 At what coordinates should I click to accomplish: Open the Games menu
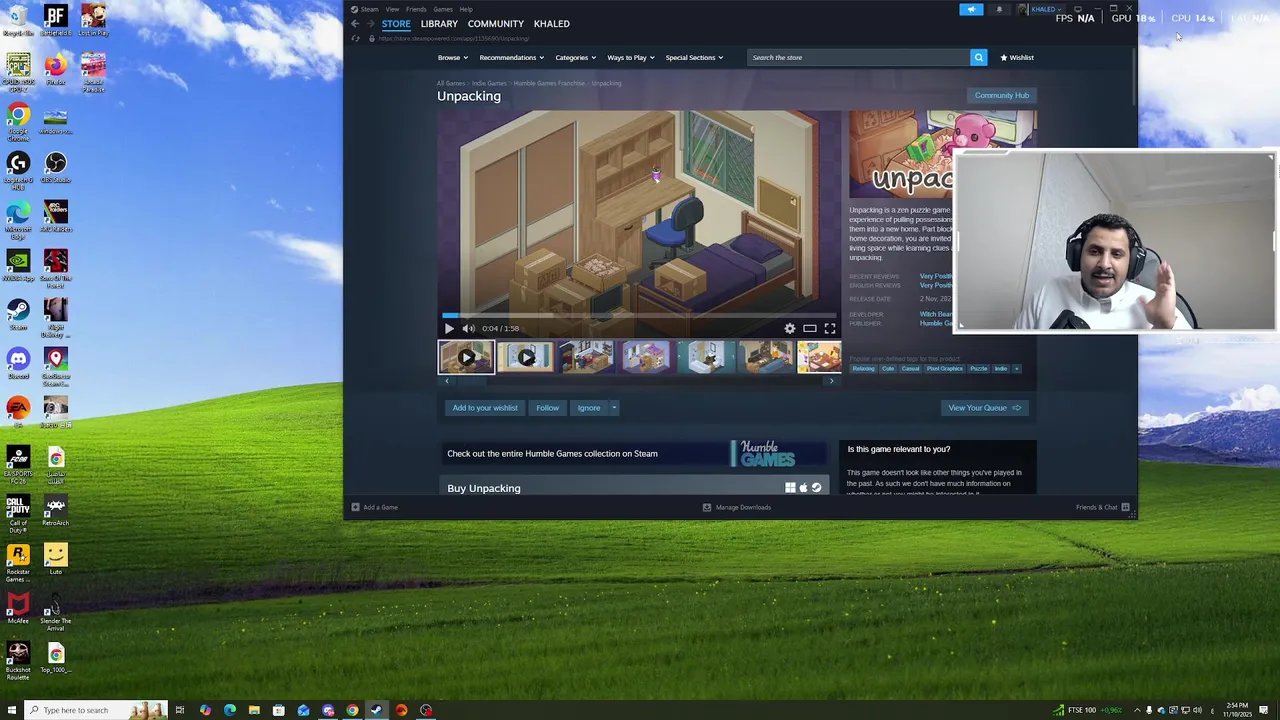point(443,9)
